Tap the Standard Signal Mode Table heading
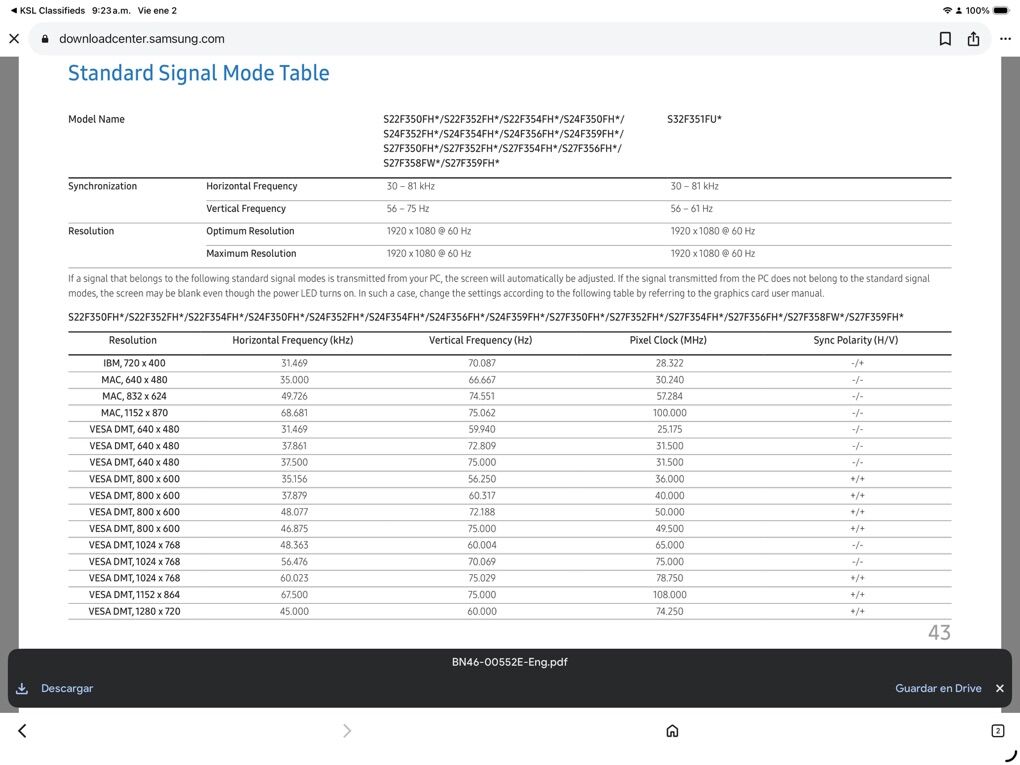 (198, 73)
